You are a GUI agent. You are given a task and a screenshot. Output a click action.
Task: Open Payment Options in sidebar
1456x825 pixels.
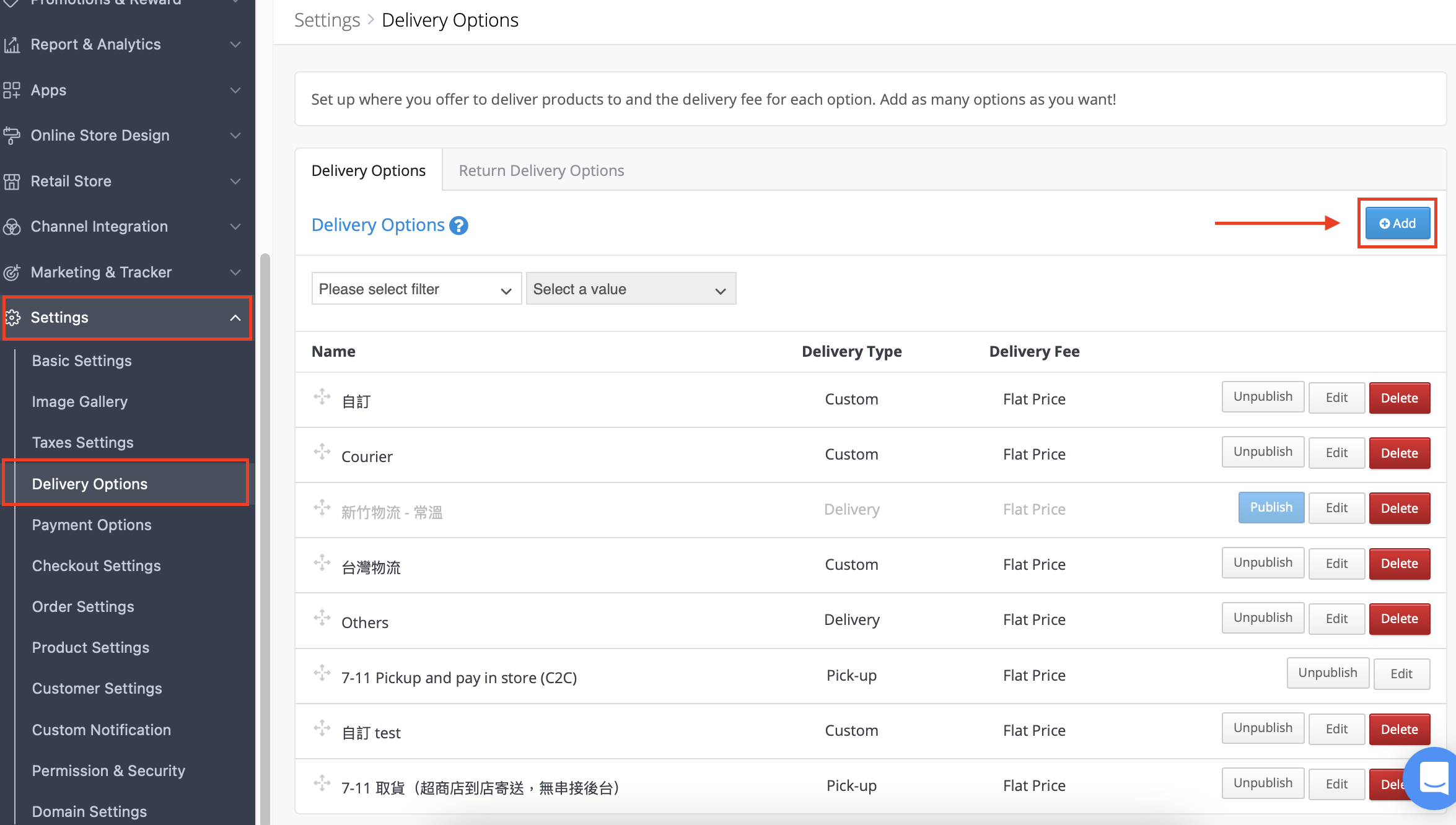point(92,525)
